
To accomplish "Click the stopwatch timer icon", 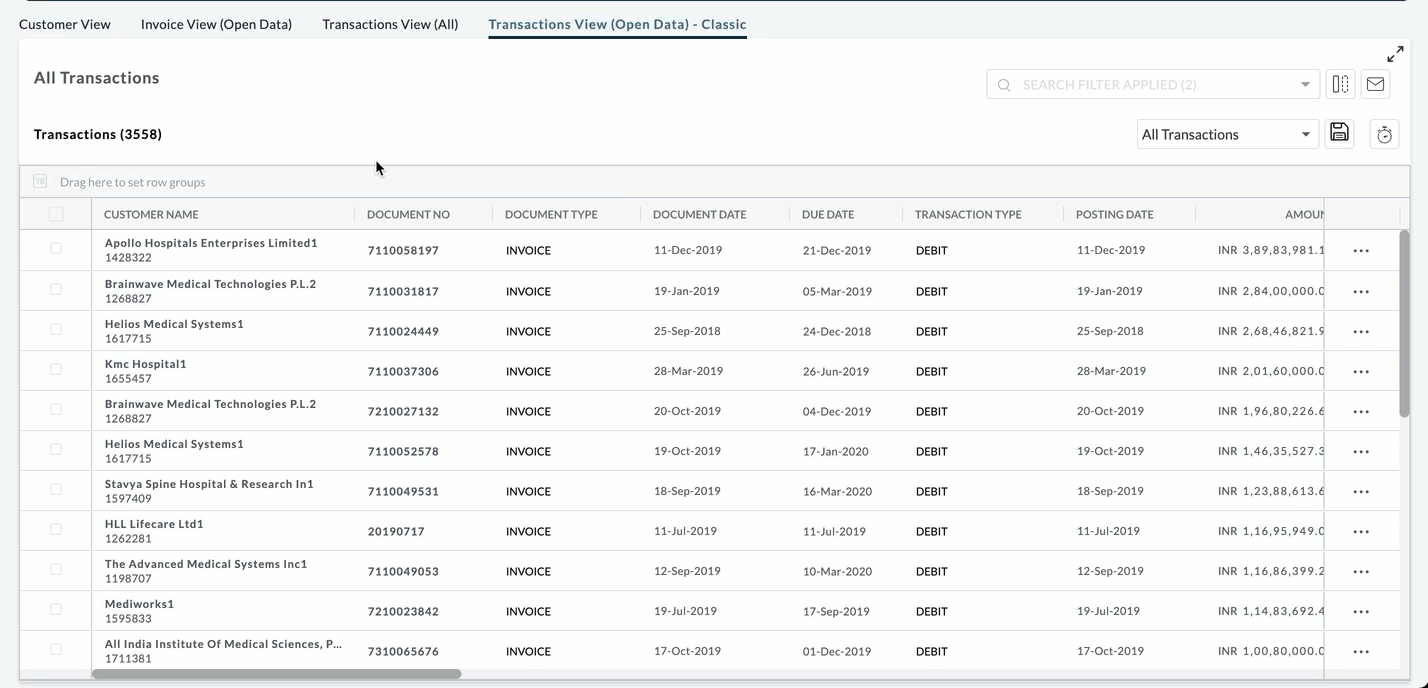I will [1384, 135].
